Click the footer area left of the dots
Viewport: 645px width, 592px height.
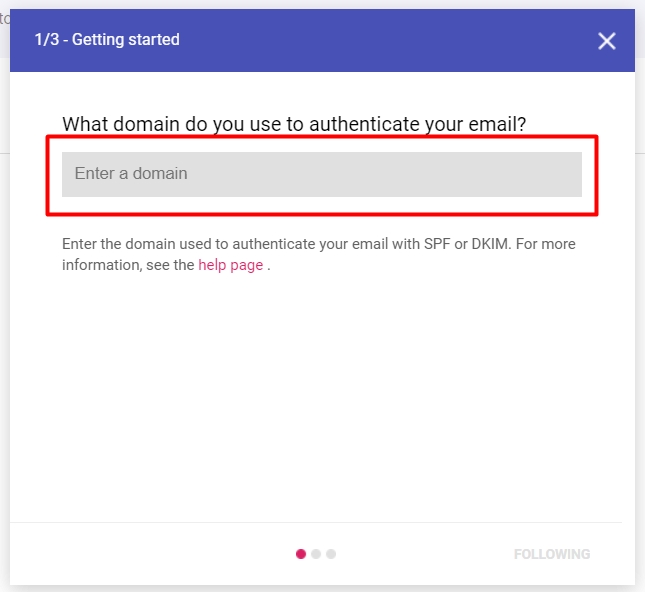pos(150,554)
